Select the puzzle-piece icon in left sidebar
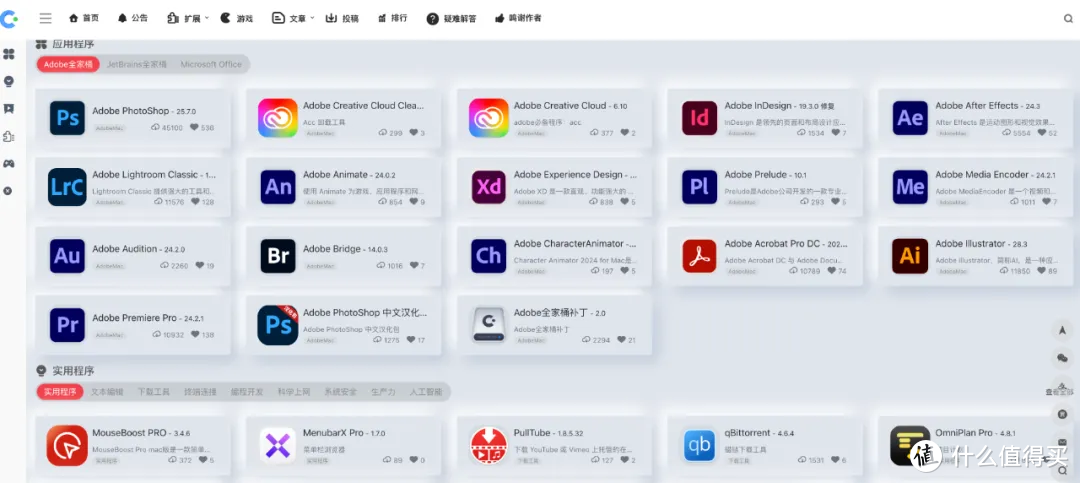The image size is (1080, 483). [x=9, y=136]
